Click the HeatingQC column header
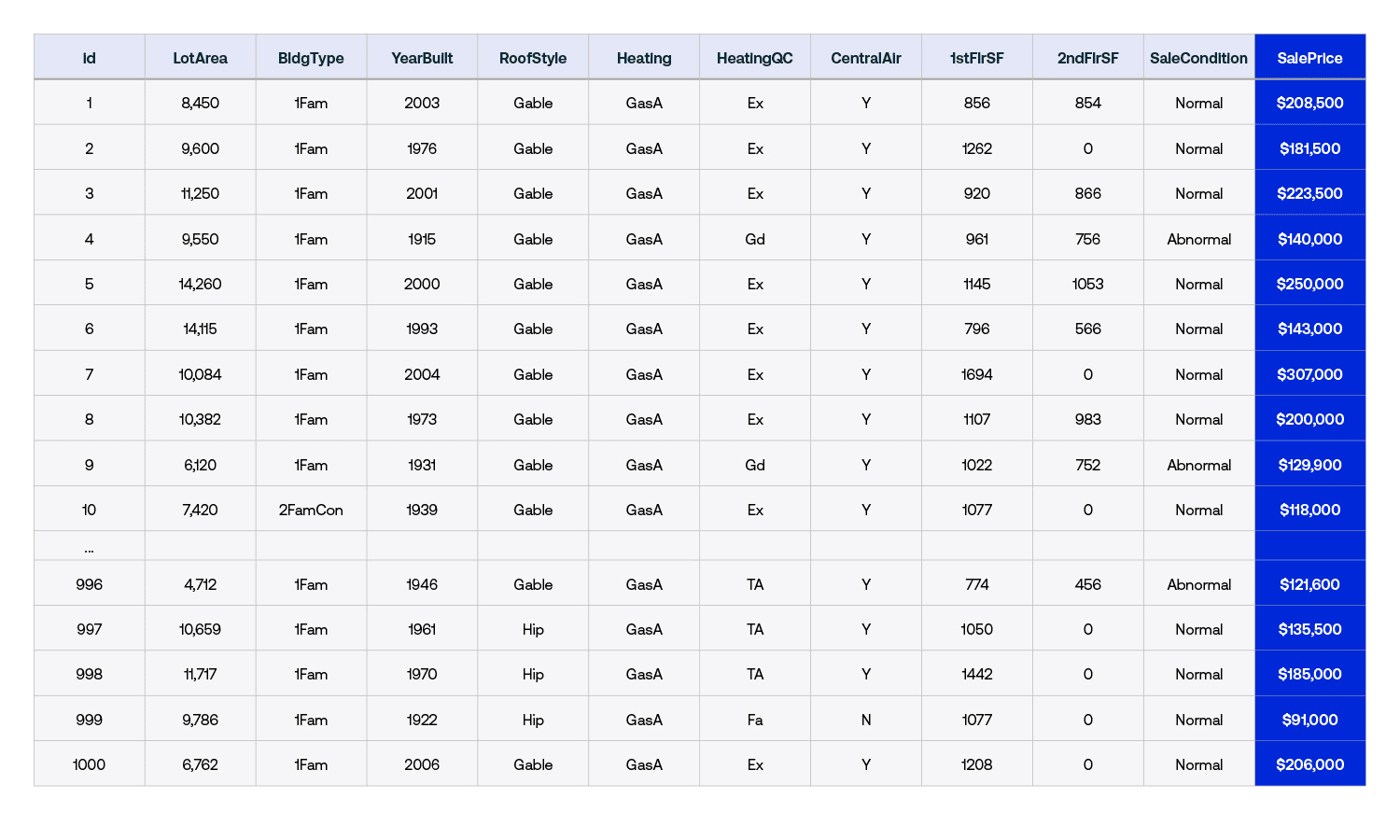The width and height of the screenshot is (1400, 840). click(x=754, y=58)
